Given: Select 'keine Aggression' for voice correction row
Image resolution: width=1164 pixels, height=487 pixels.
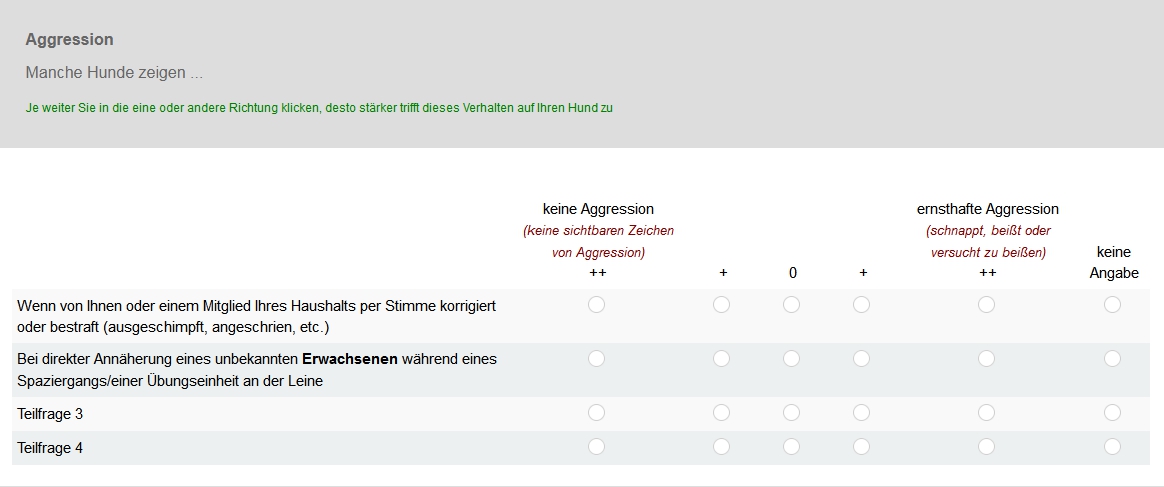Looking at the screenshot, I should (597, 305).
